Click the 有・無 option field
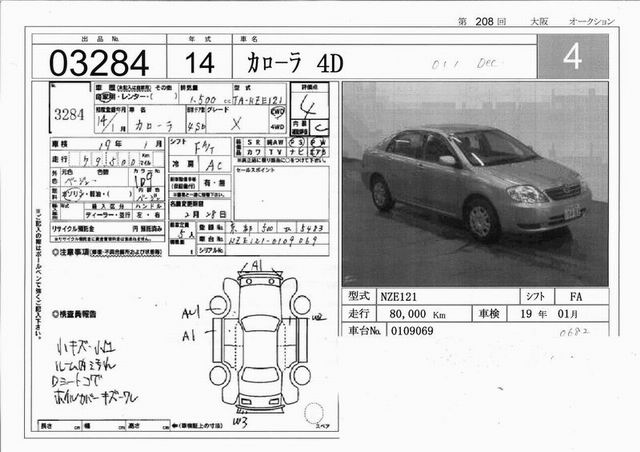Viewport: 640px width, 452px height. click(x=215, y=183)
